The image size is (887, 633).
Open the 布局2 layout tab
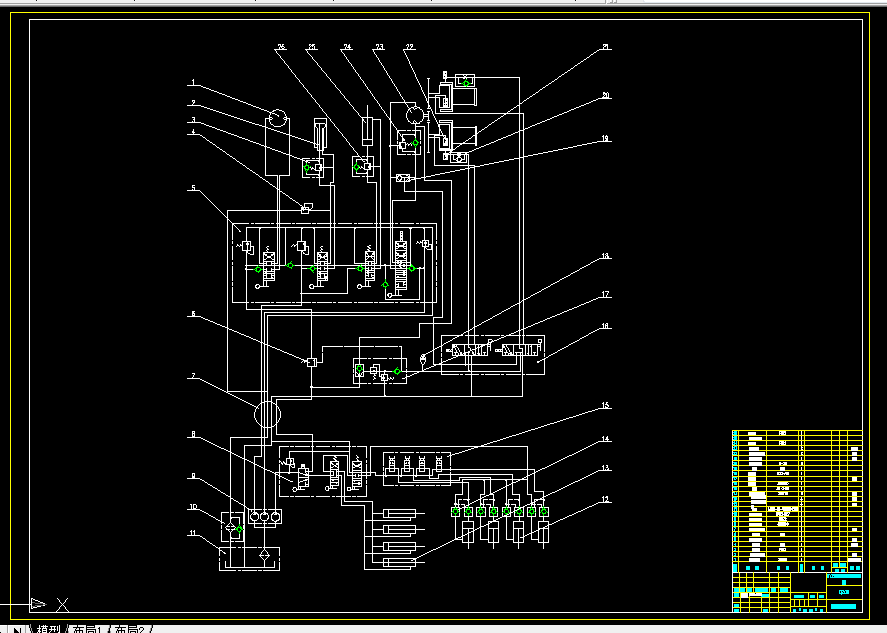tap(130, 629)
